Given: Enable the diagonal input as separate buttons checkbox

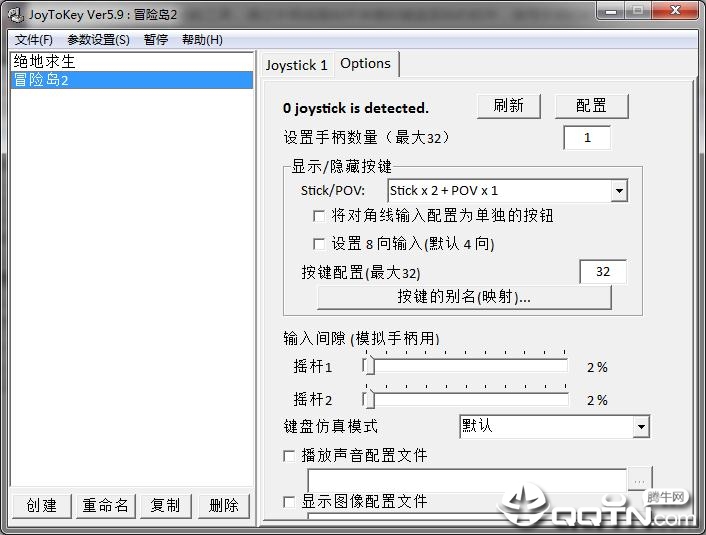Looking at the screenshot, I should click(319, 217).
